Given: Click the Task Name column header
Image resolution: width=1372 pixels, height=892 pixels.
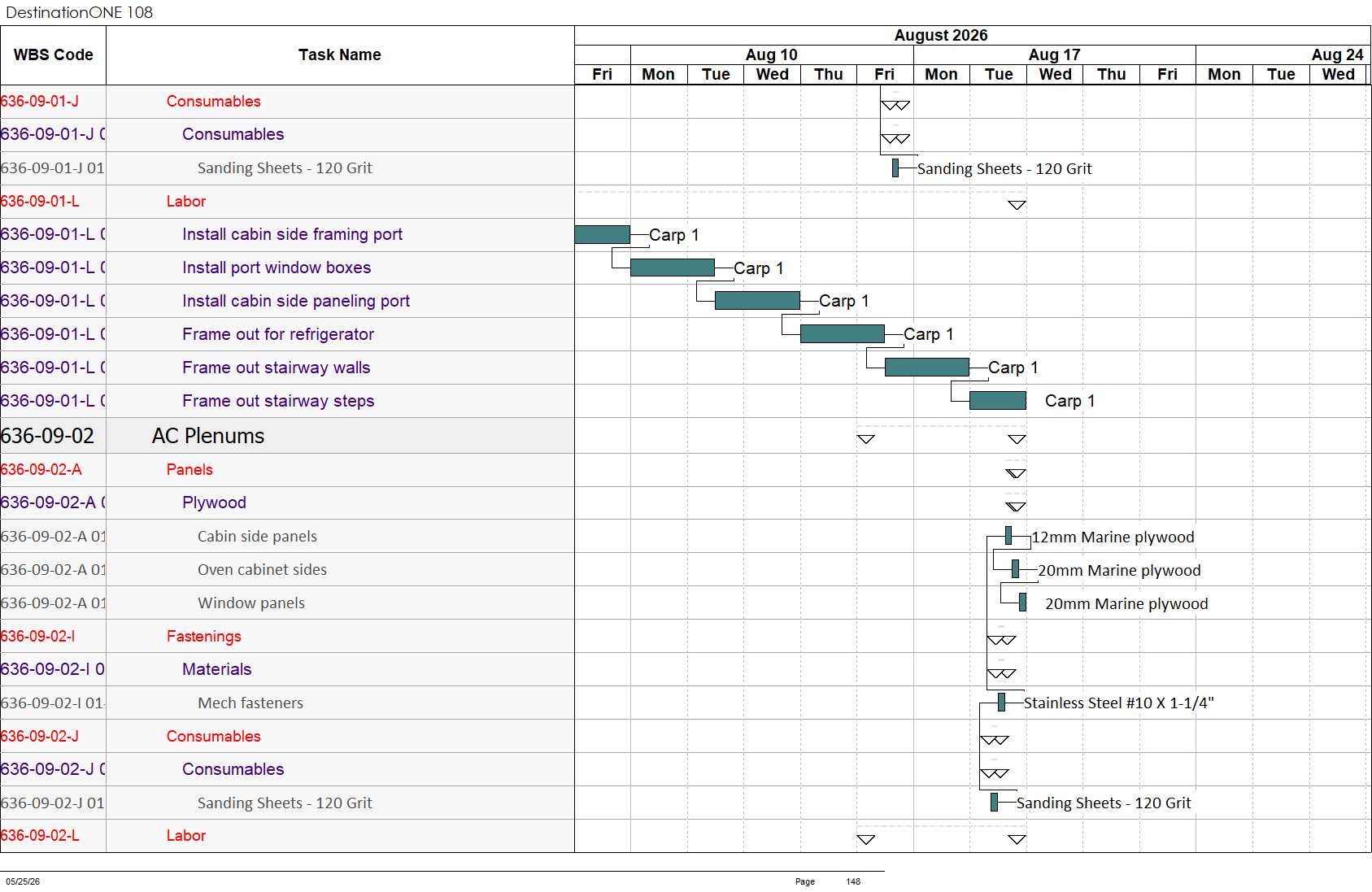Looking at the screenshot, I should click(340, 54).
